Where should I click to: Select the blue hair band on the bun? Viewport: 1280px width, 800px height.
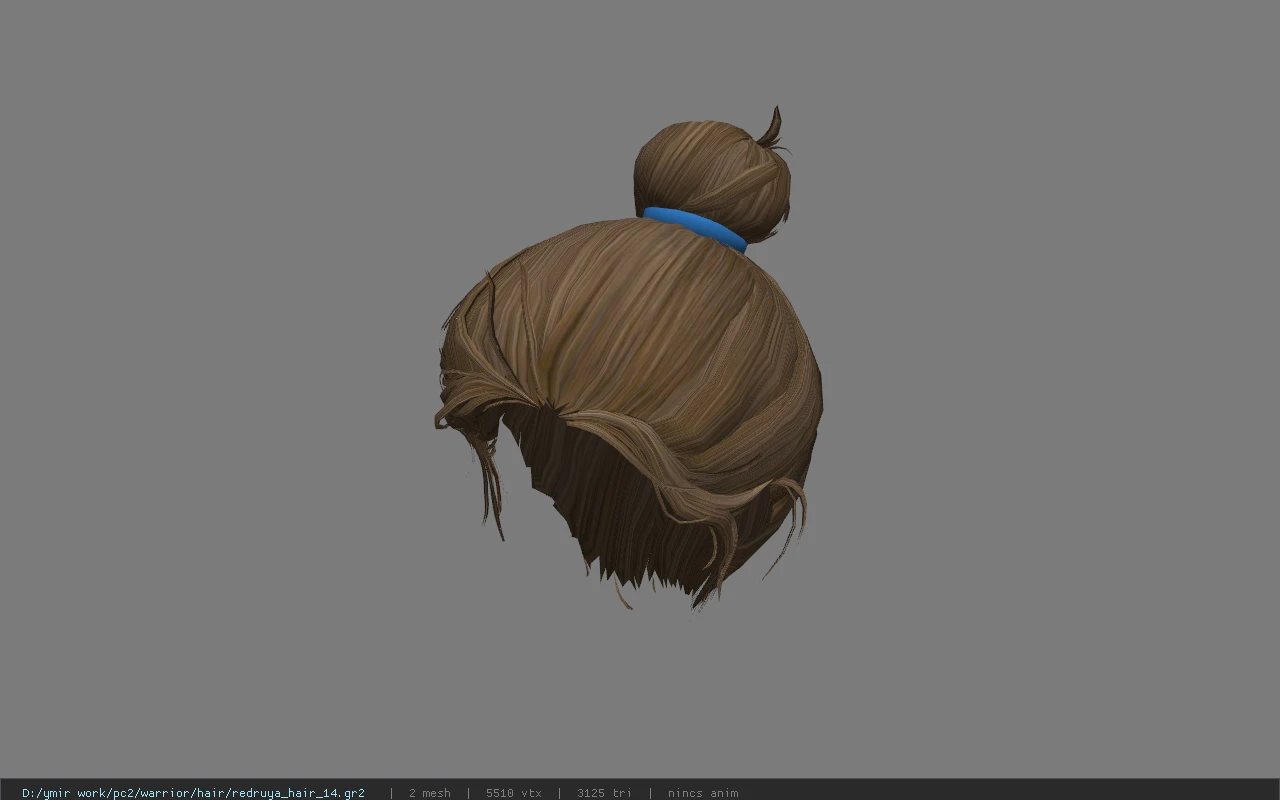[x=694, y=229]
